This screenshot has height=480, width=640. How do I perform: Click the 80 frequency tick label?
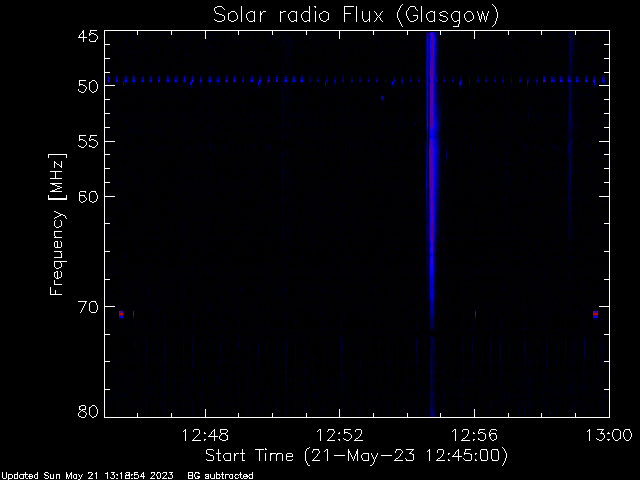click(88, 411)
